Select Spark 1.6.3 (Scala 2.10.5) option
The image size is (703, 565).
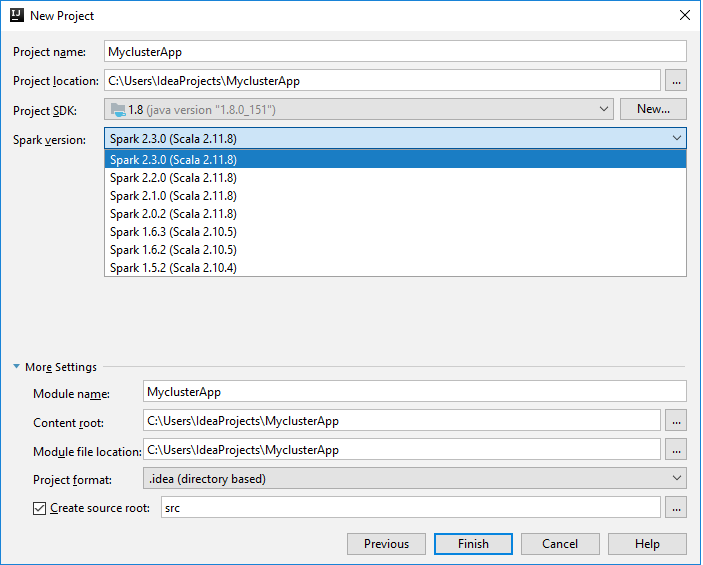(x=395, y=231)
